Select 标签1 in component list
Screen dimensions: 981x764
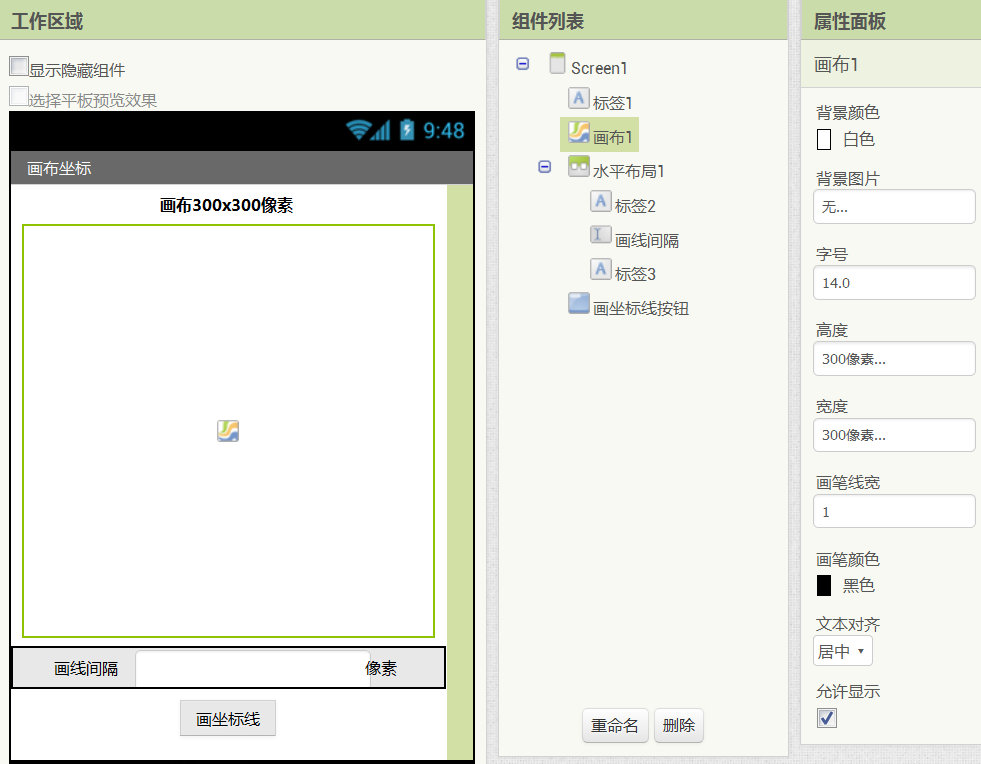[x=612, y=103]
